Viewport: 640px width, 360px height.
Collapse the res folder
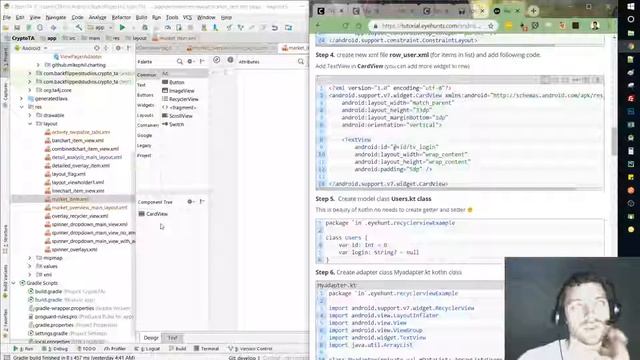click(x=22, y=107)
